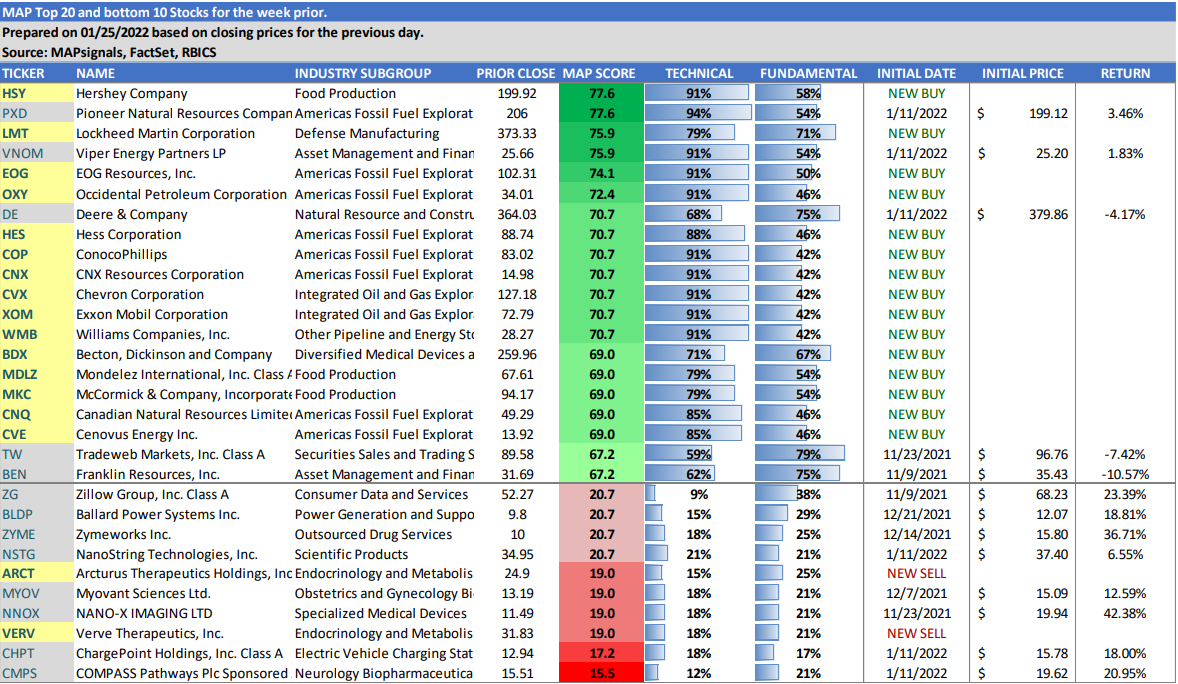Click initial price 19.62

click(1052, 673)
